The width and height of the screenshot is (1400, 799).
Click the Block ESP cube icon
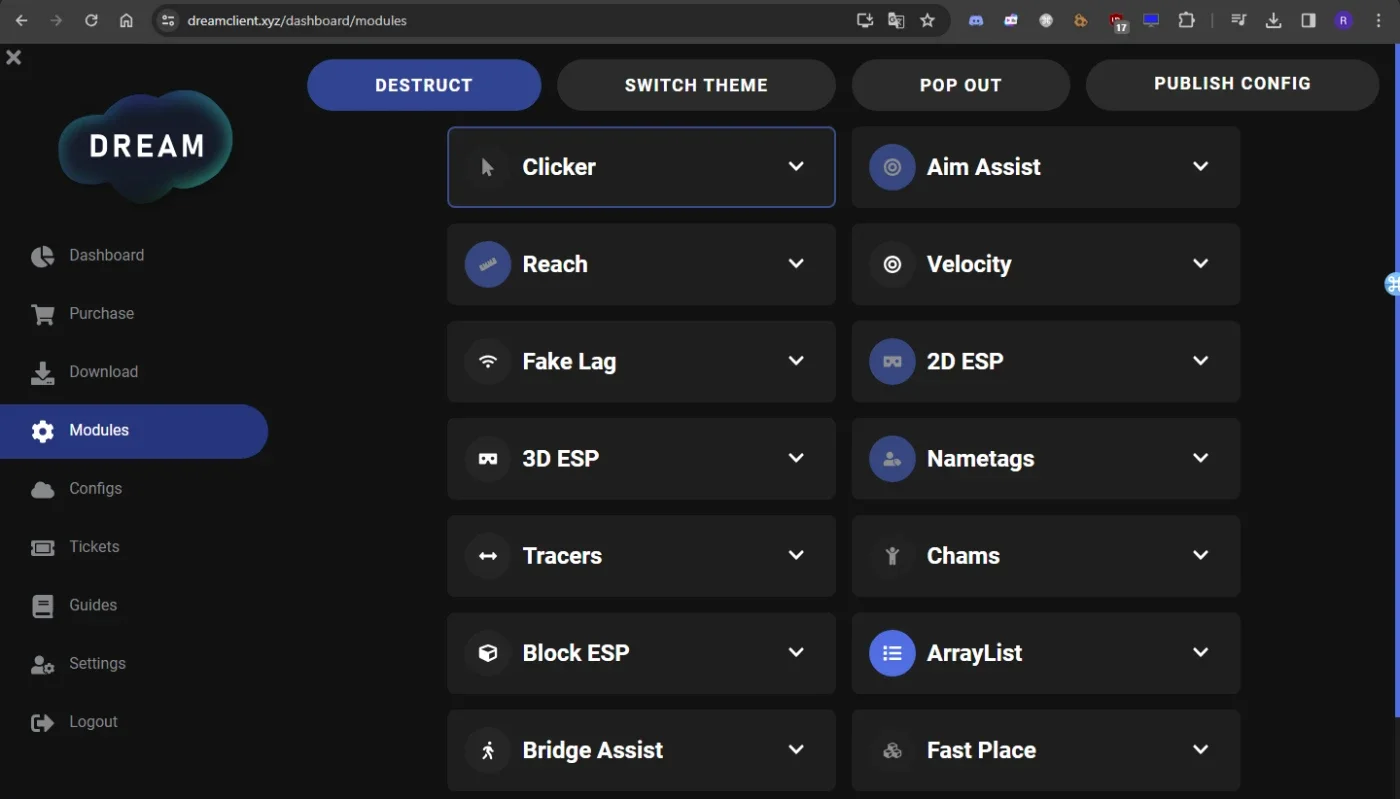[488, 653]
